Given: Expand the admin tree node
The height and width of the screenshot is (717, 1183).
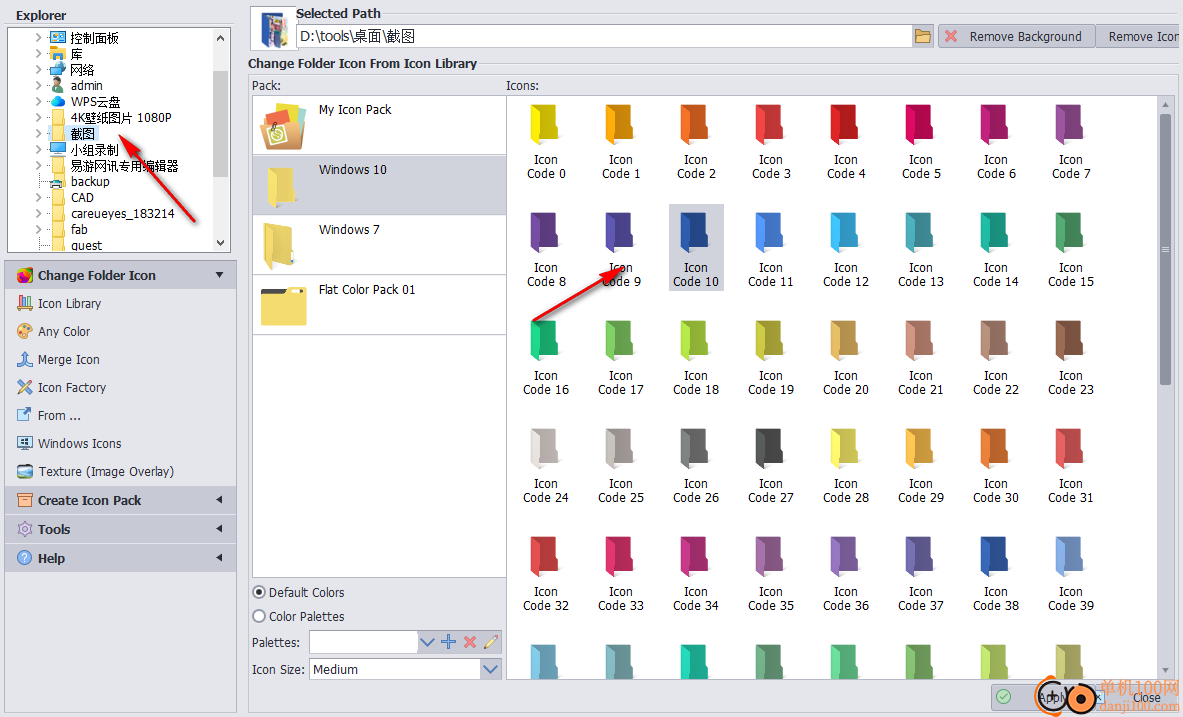Looking at the screenshot, I should pos(38,85).
